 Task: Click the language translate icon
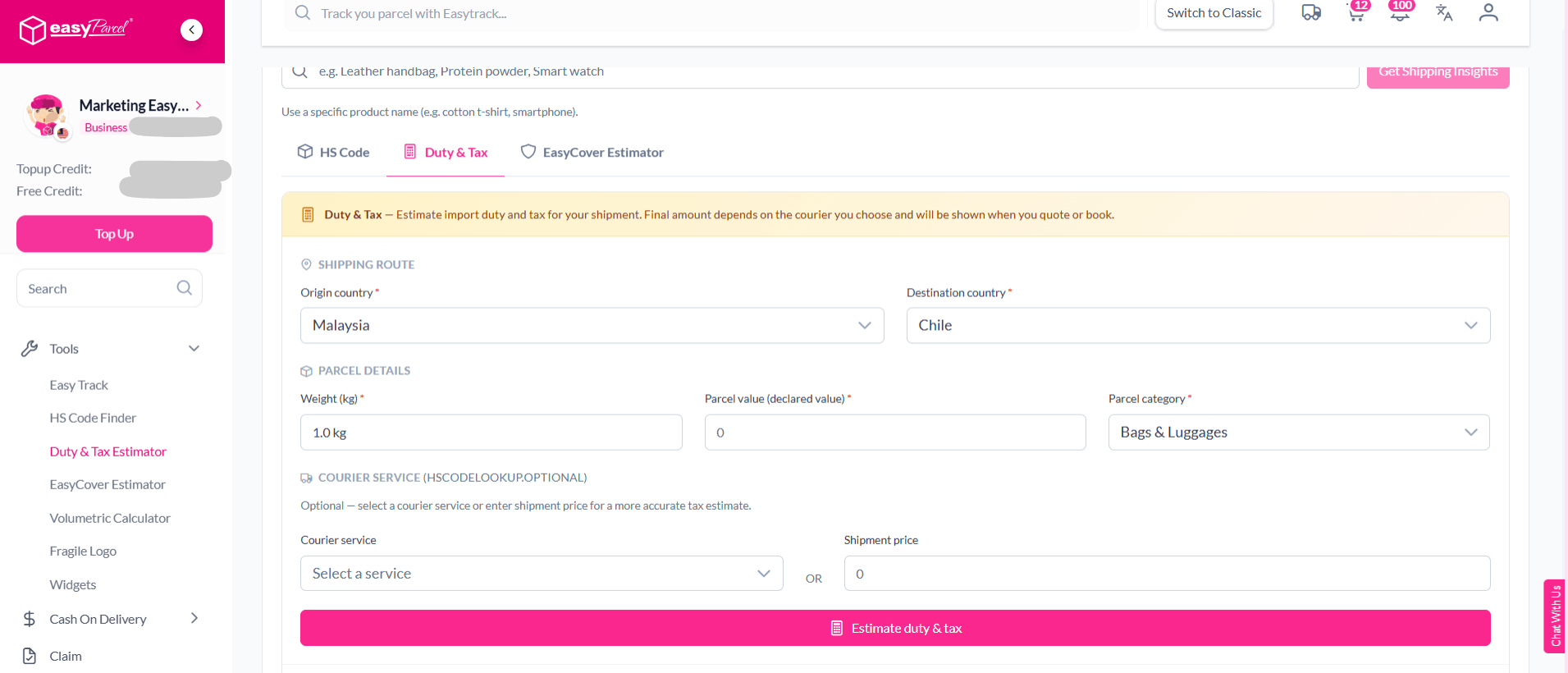tap(1444, 12)
